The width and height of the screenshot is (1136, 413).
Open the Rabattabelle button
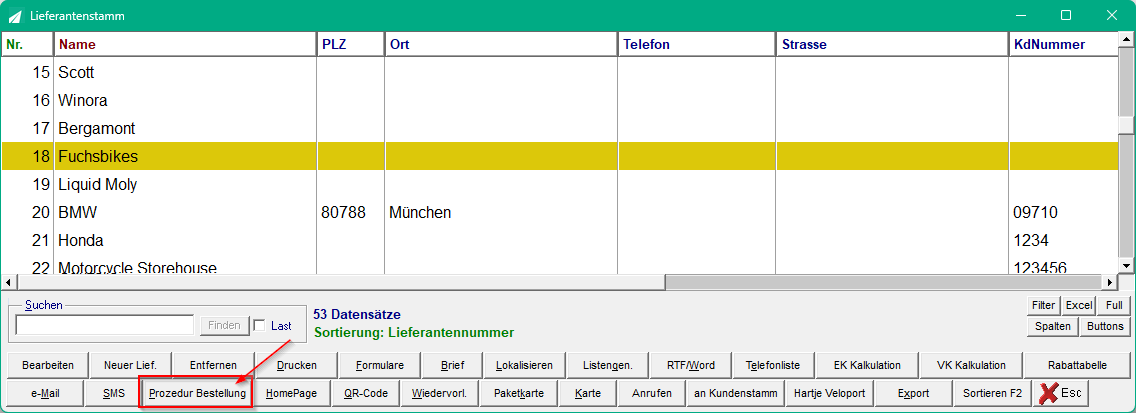(x=1077, y=365)
